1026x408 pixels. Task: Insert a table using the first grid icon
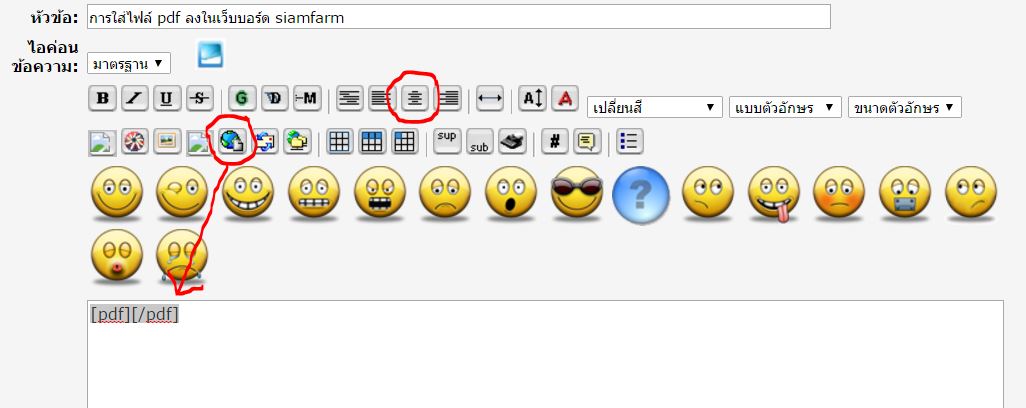(x=340, y=141)
